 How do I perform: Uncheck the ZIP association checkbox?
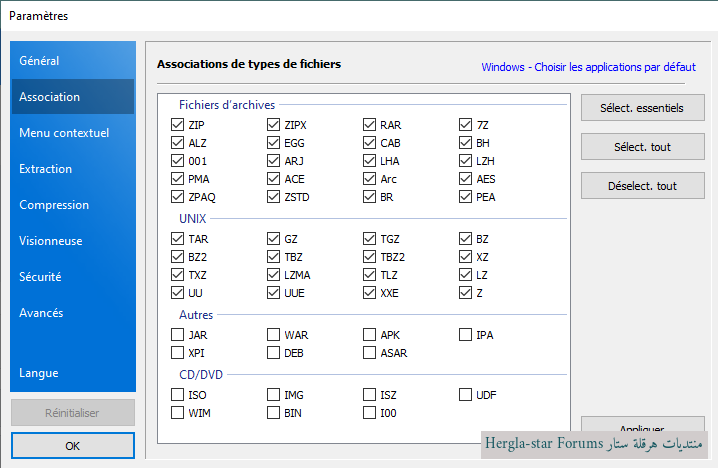click(177, 125)
